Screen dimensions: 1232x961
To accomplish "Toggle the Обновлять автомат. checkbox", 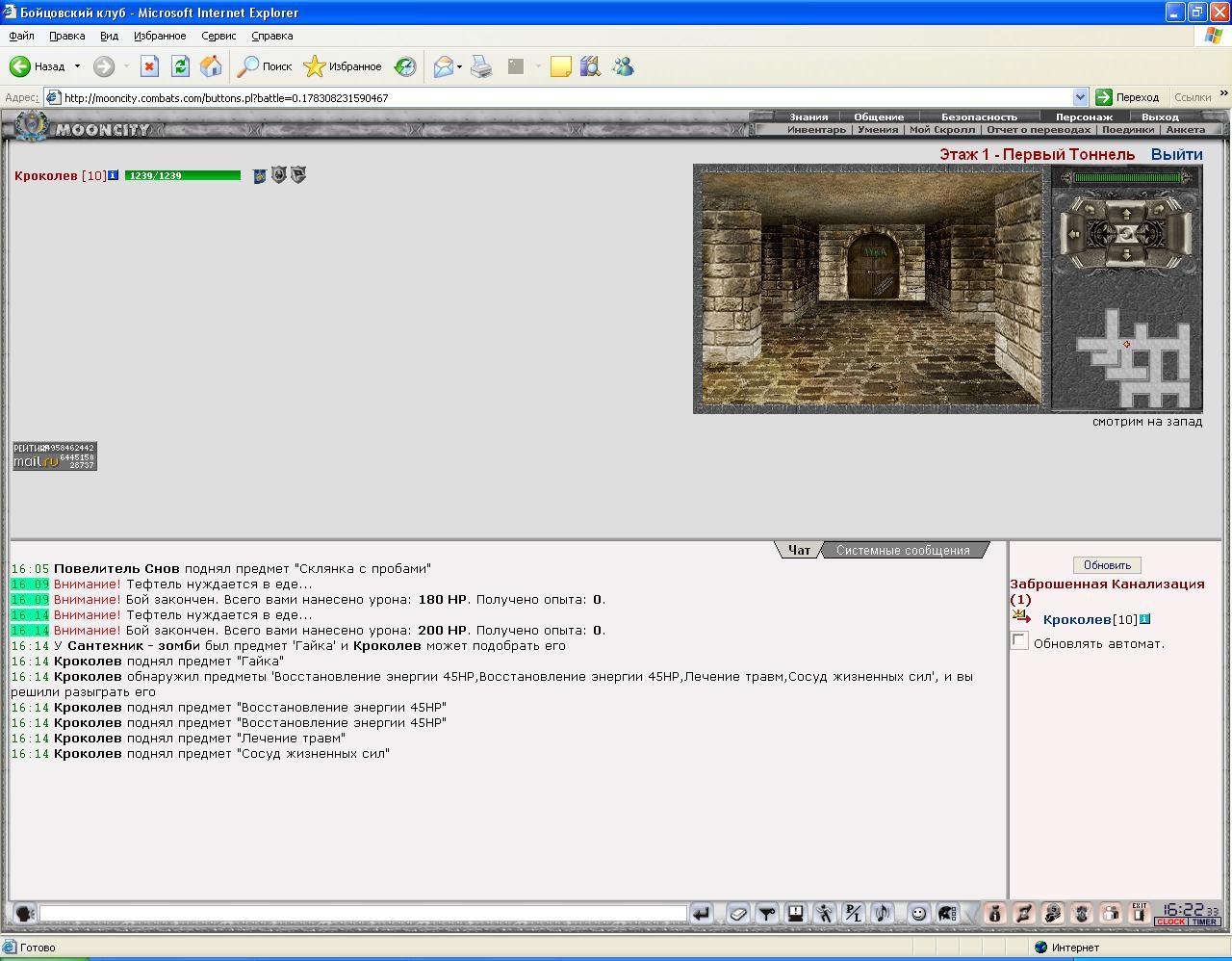I will tap(1019, 641).
